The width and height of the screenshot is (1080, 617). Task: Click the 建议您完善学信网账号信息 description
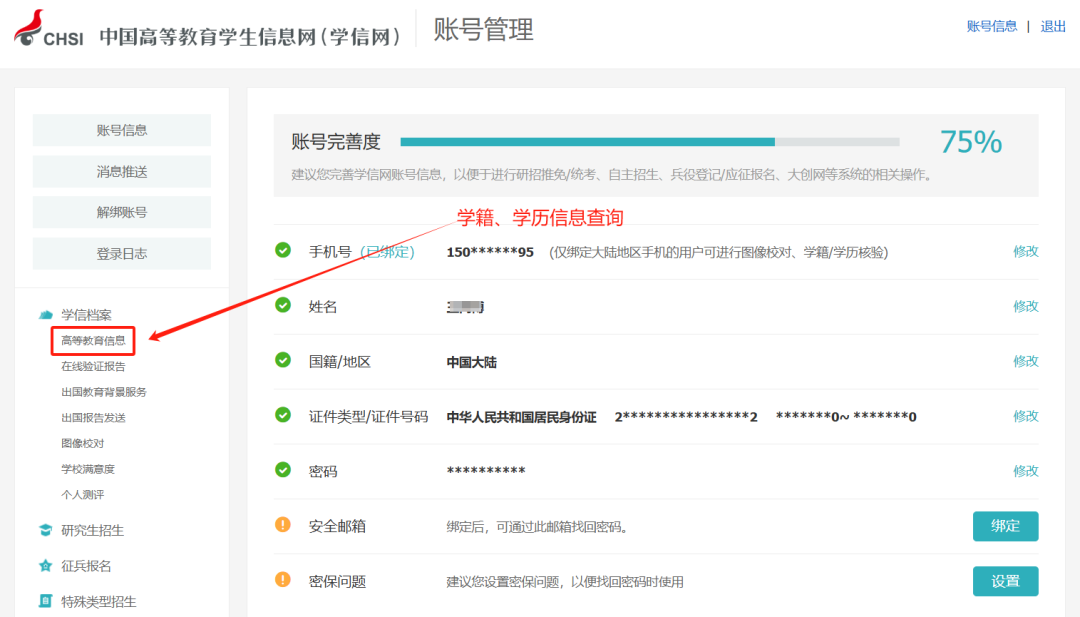click(612, 174)
